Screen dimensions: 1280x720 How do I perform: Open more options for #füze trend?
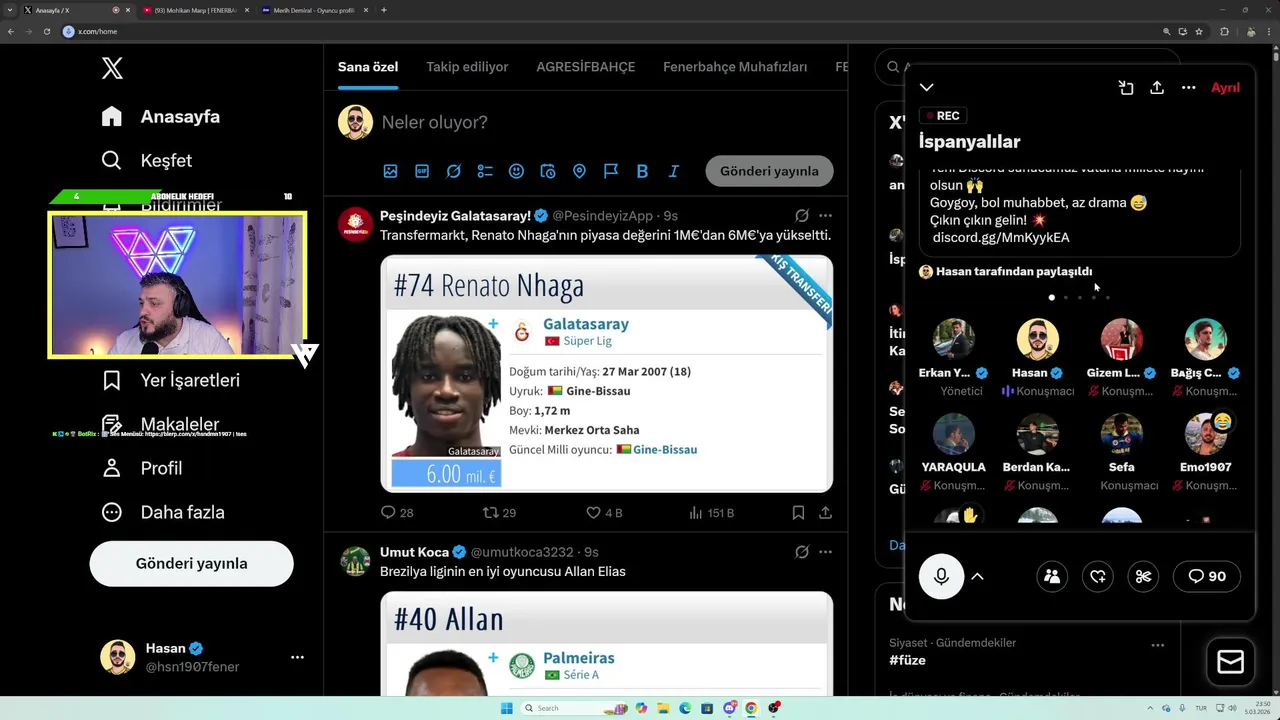1157,645
